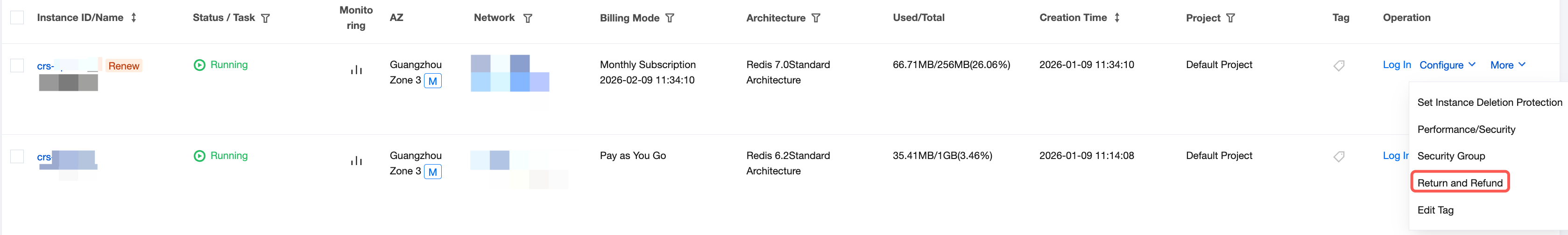Image resolution: width=1568 pixels, height=235 pixels.
Task: Edit tag icon of Monthly Subscription instance
Action: tap(1339, 66)
